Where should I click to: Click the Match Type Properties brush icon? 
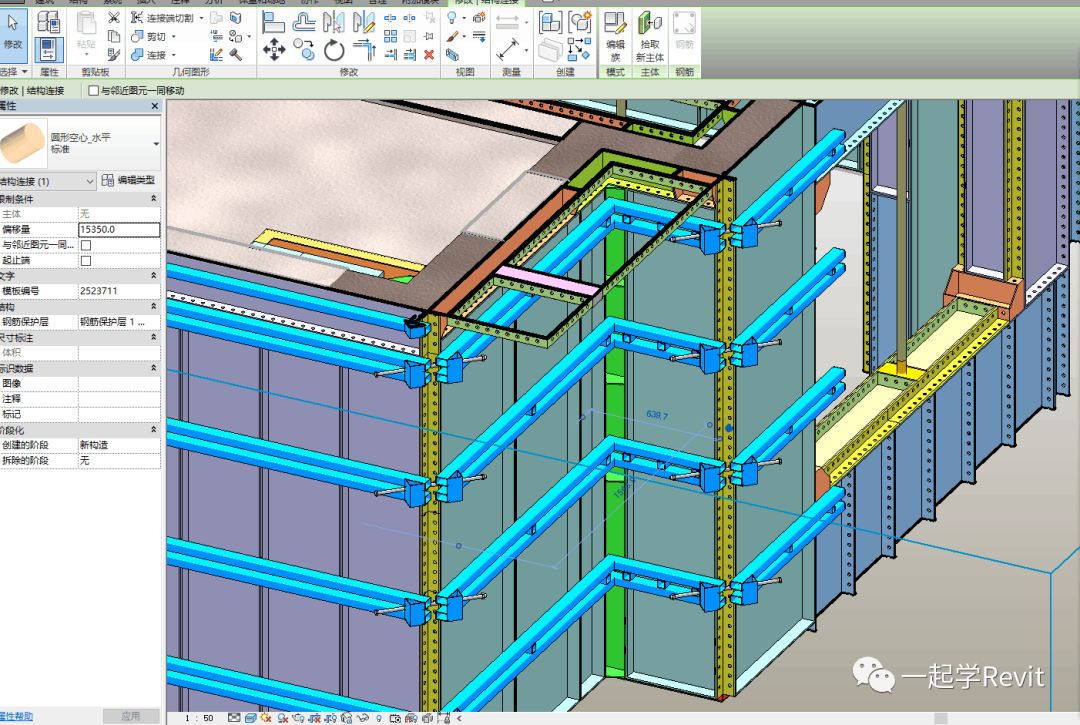pos(114,54)
